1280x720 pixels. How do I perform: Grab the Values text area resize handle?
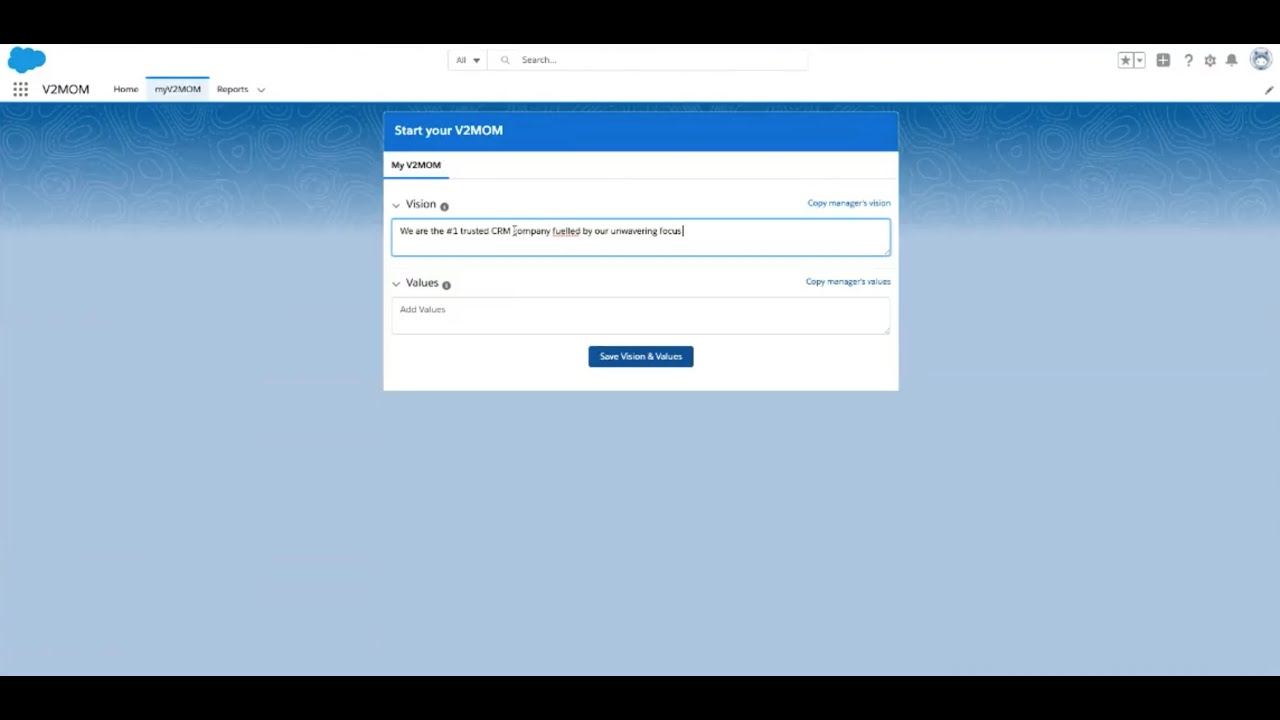(x=886, y=330)
